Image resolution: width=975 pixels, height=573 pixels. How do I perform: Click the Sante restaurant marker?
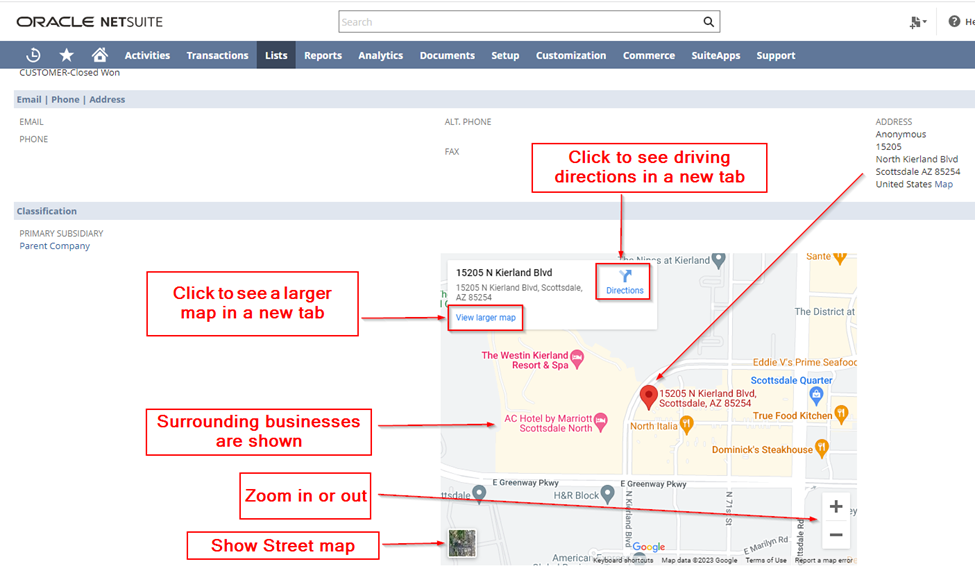(839, 257)
